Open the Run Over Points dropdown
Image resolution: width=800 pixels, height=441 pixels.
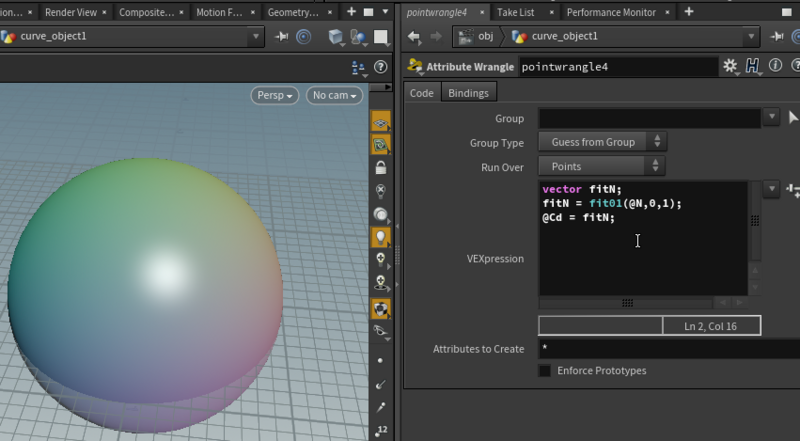[602, 166]
